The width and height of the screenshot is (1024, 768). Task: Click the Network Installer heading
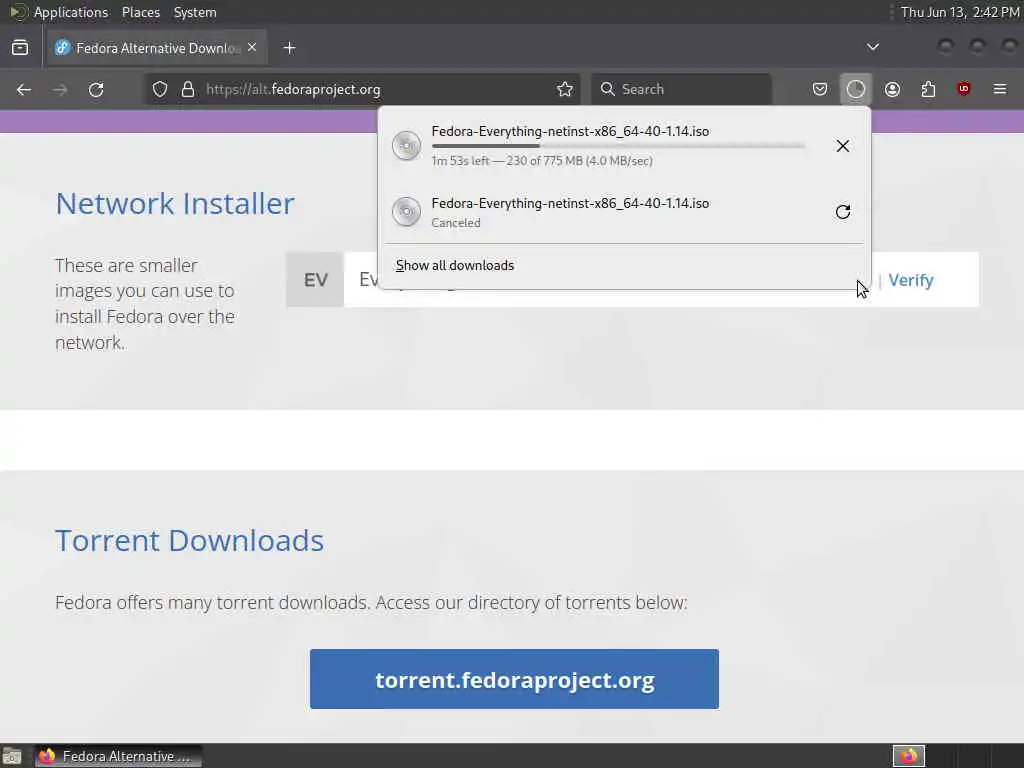(x=175, y=203)
